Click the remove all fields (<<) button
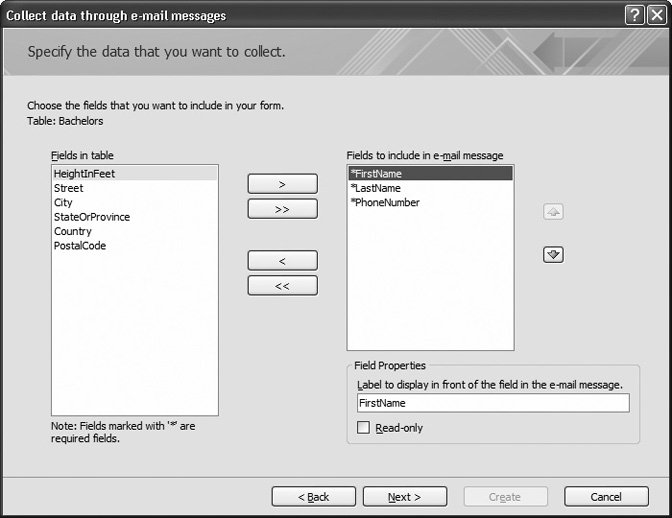The height and width of the screenshot is (518, 672). (282, 285)
